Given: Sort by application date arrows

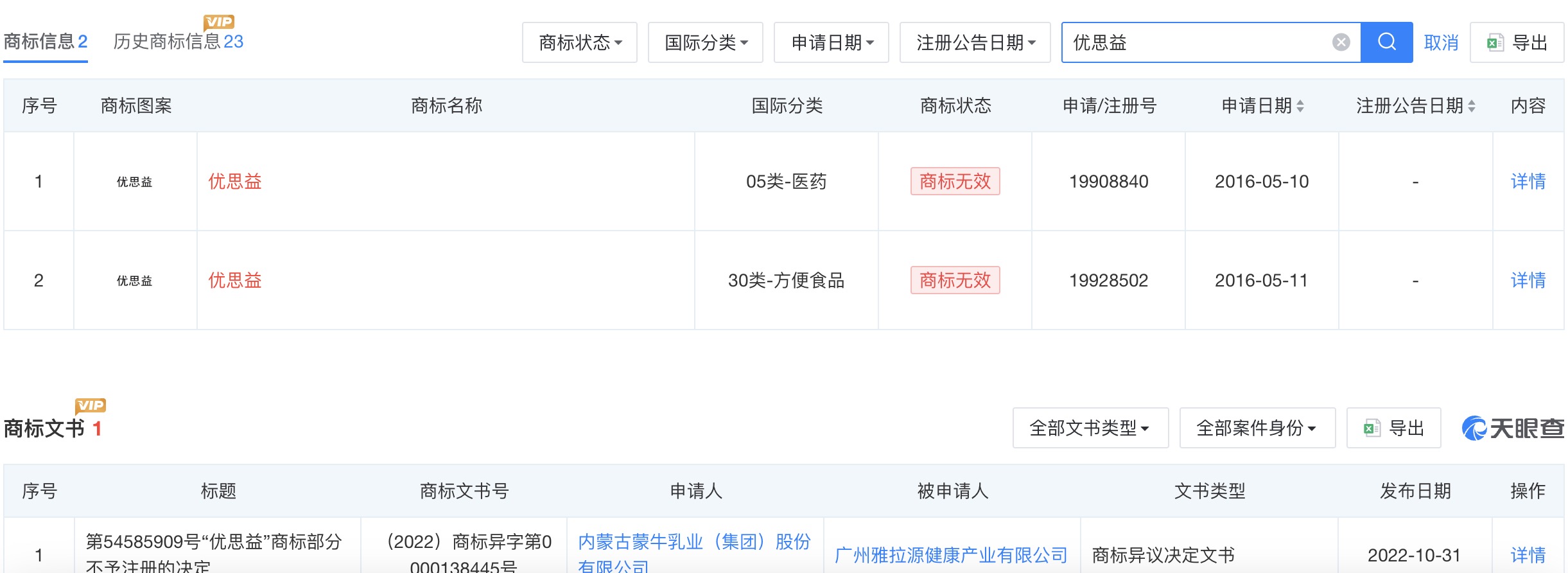Looking at the screenshot, I should click(1300, 106).
